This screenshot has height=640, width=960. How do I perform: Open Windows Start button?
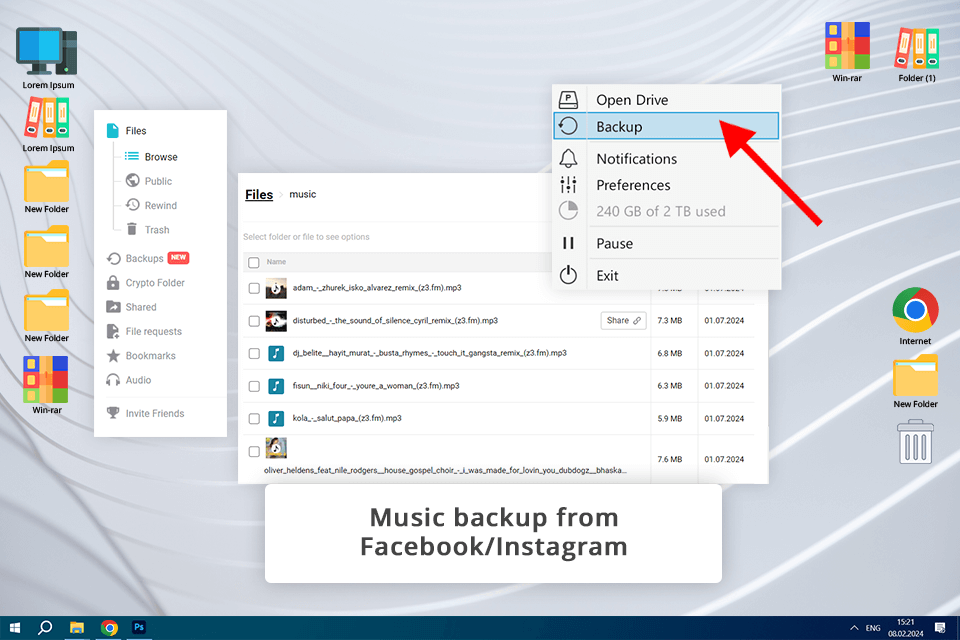tap(15, 628)
